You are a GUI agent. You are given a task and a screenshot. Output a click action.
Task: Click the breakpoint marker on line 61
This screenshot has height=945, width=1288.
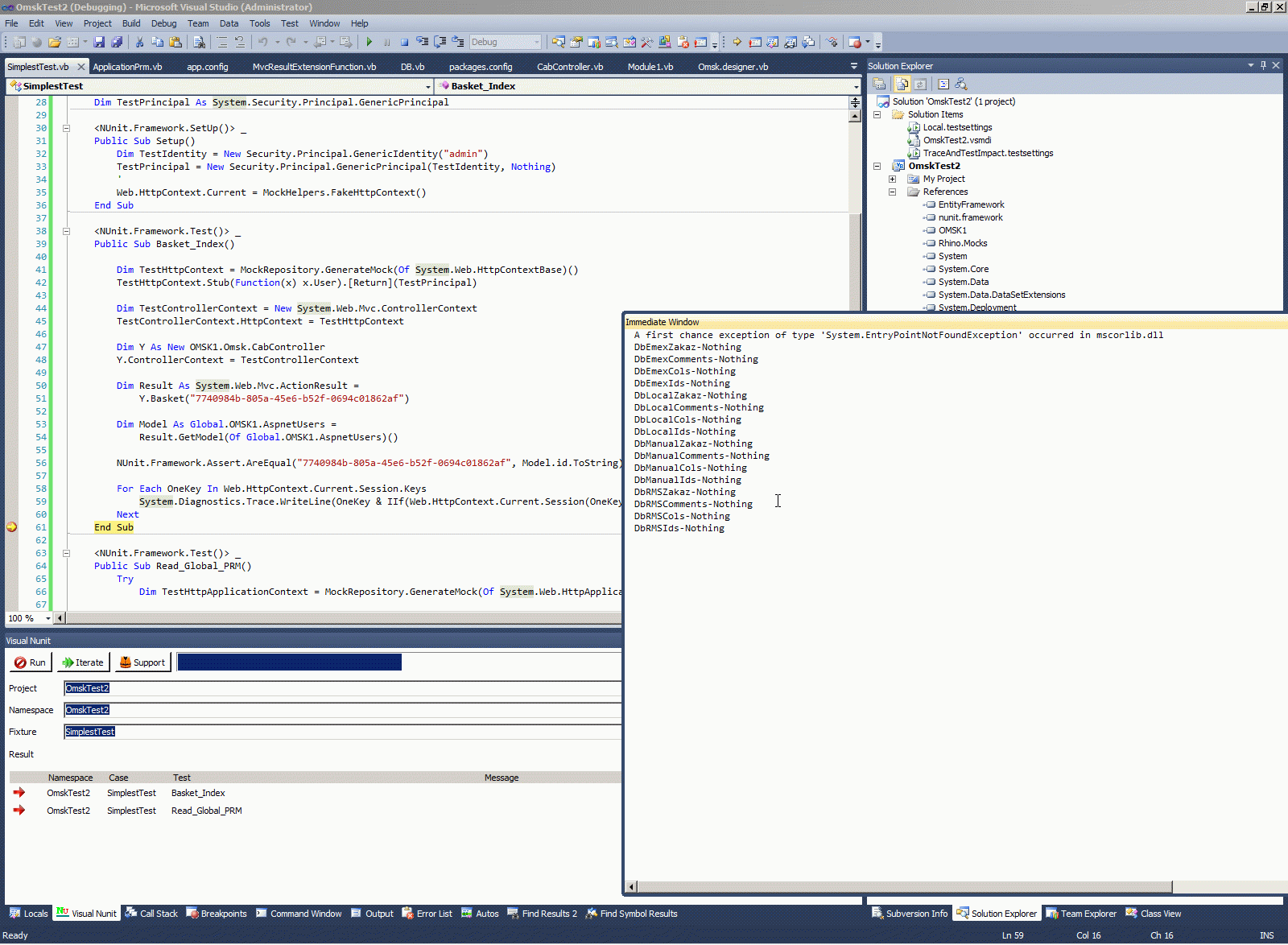[11, 527]
